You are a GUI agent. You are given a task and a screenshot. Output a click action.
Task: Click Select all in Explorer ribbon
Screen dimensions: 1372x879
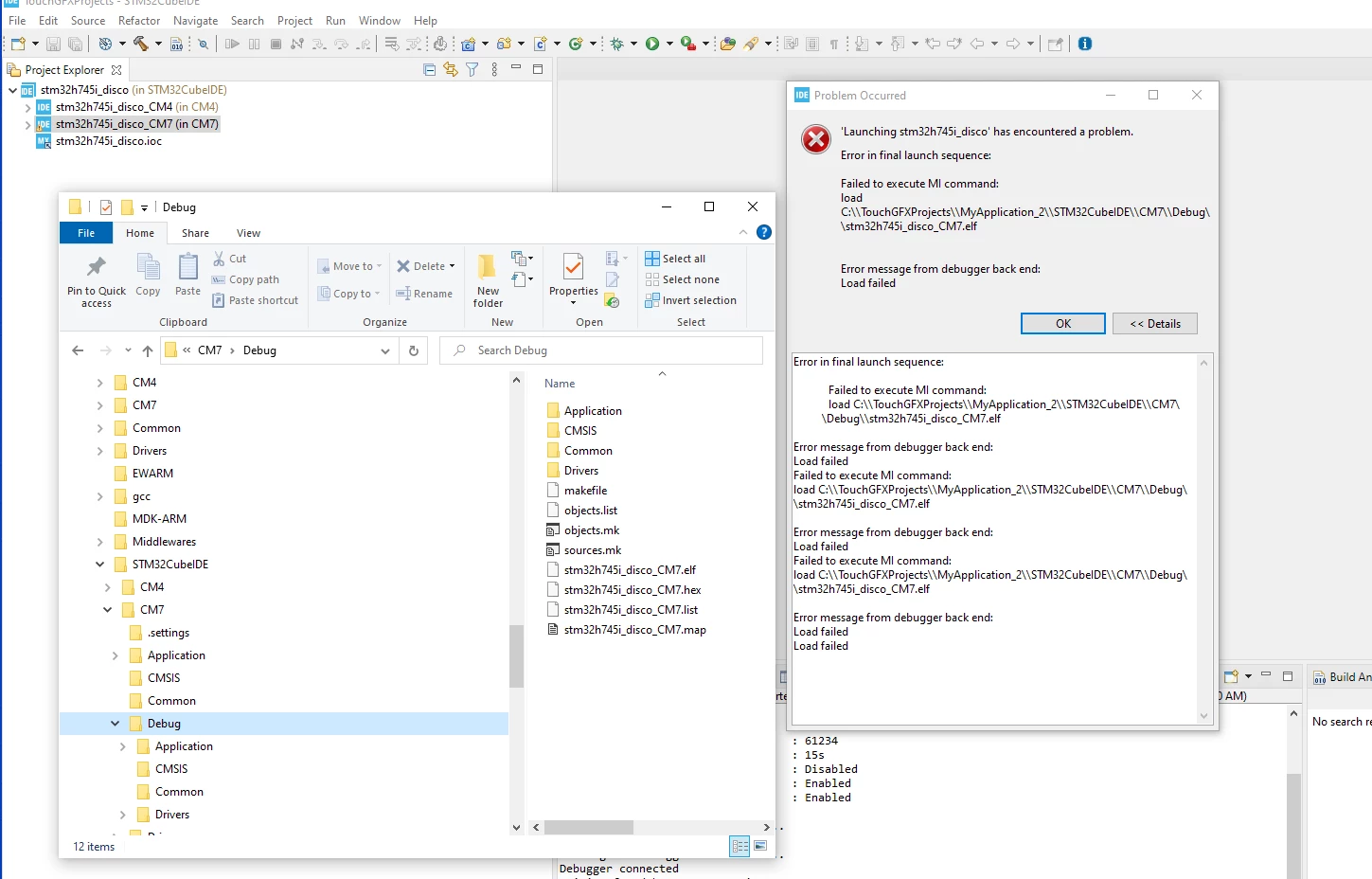click(x=675, y=259)
